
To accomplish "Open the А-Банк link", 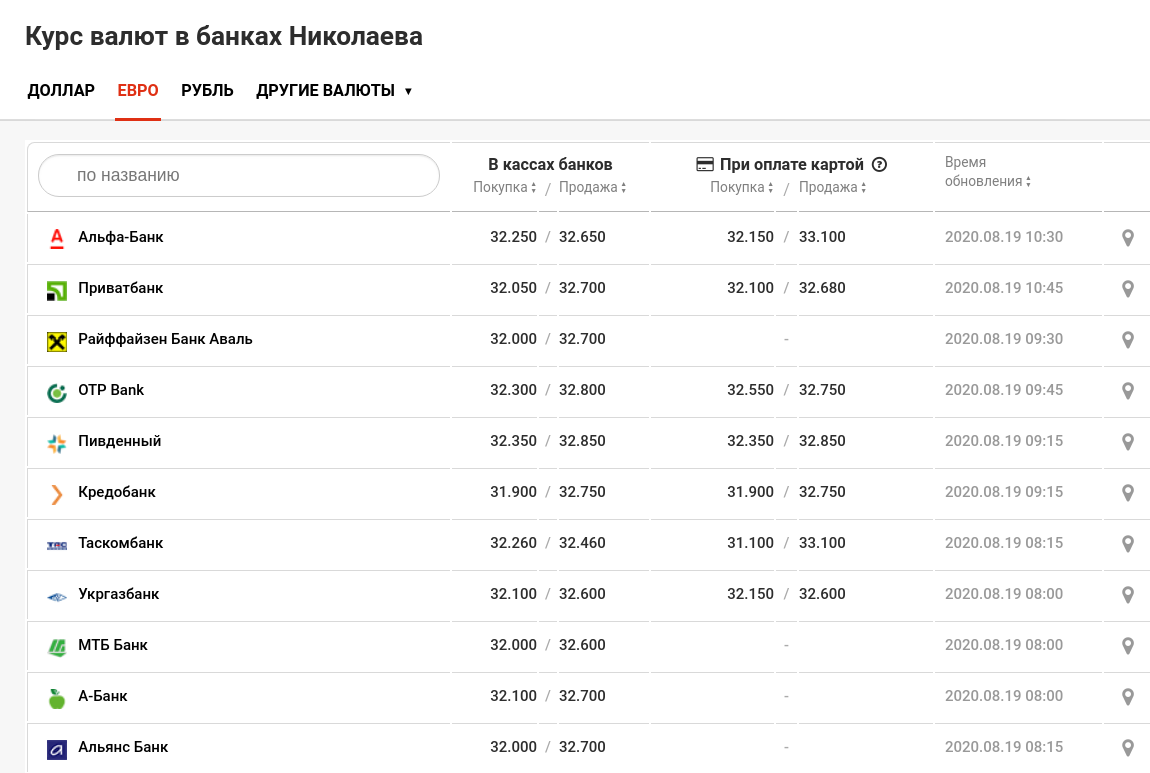I will [103, 696].
